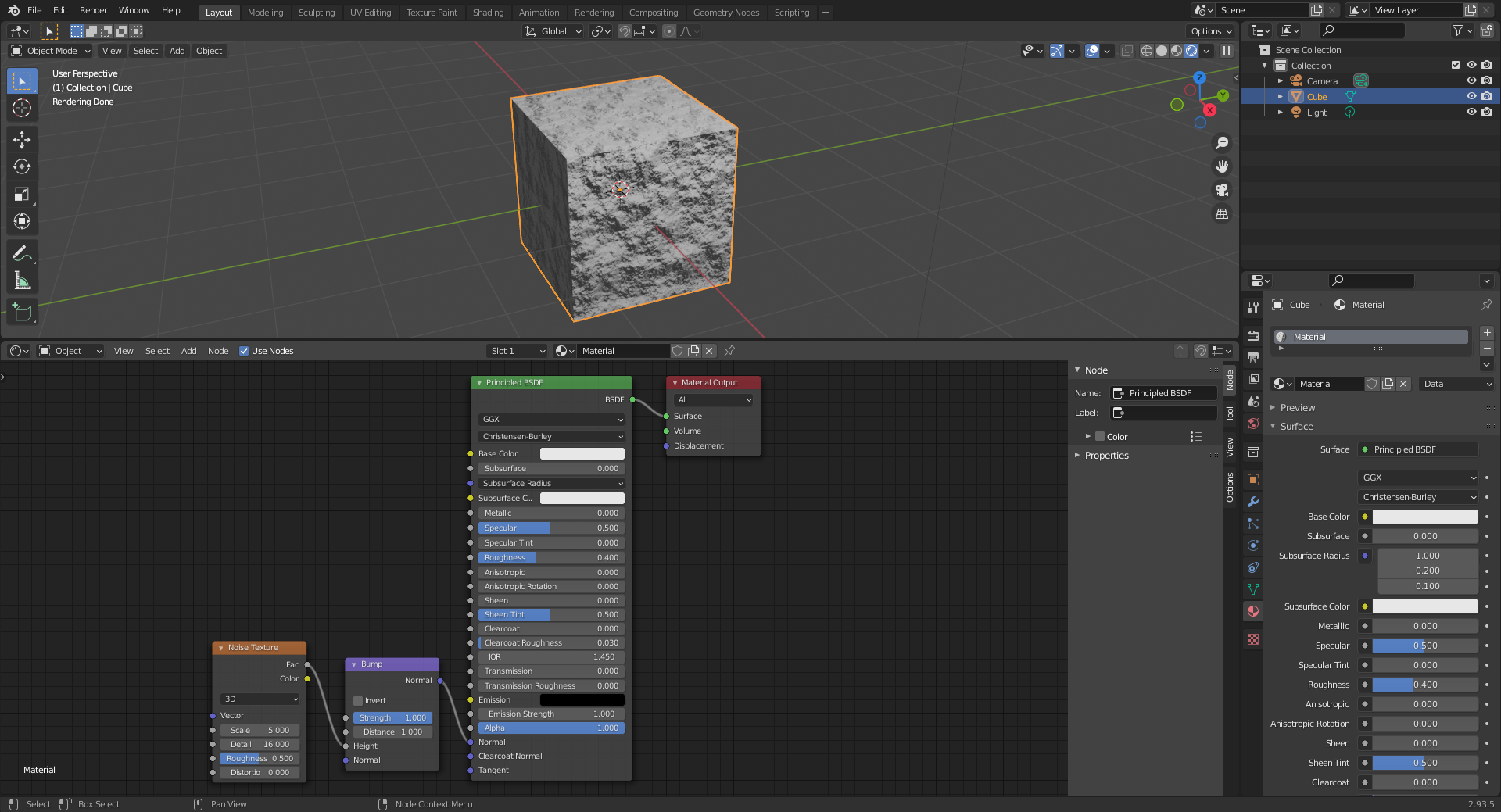Toggle camera view with the viewport camera icon
Image resolution: width=1501 pixels, height=812 pixels.
click(x=1222, y=190)
